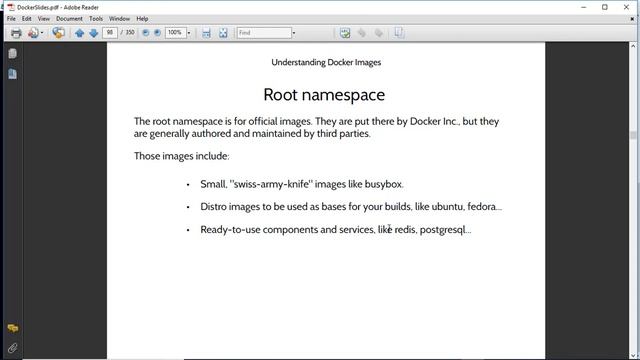Click the word 'redis' in third bullet
640x360 pixels.
(x=405, y=229)
